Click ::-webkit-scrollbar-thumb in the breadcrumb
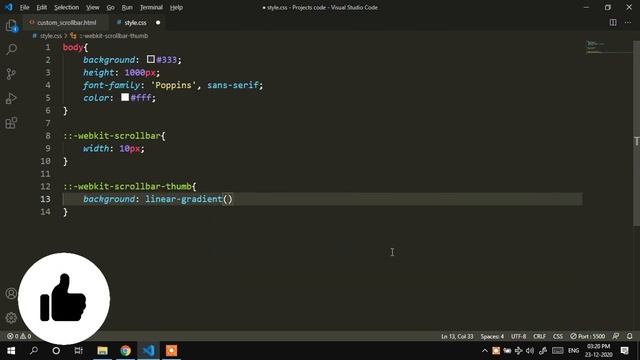Screen dimensions: 640x360 (x=113, y=36)
